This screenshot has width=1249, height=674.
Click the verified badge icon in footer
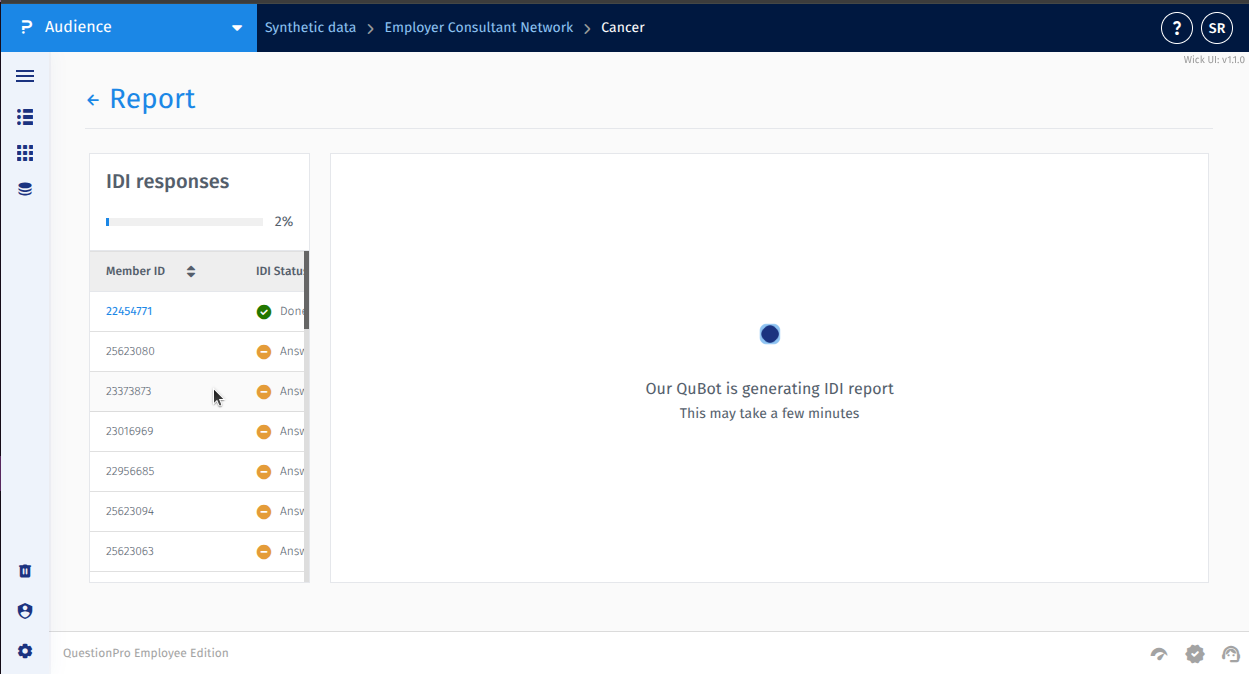[x=1194, y=653]
